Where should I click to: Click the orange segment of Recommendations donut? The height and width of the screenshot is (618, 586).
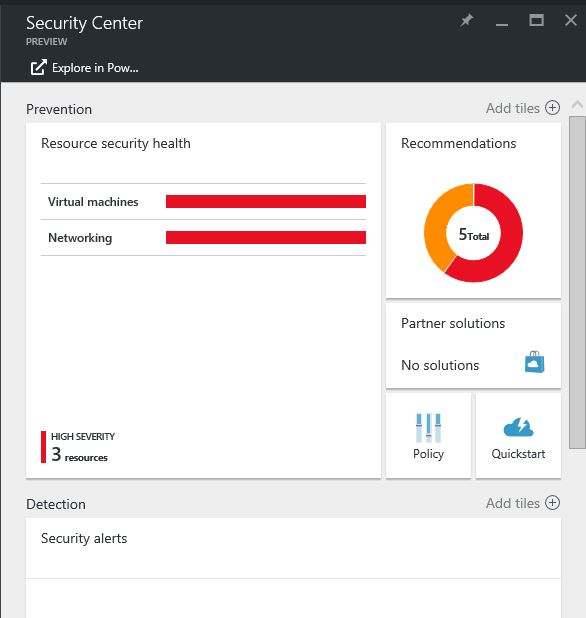pyautogui.click(x=439, y=221)
